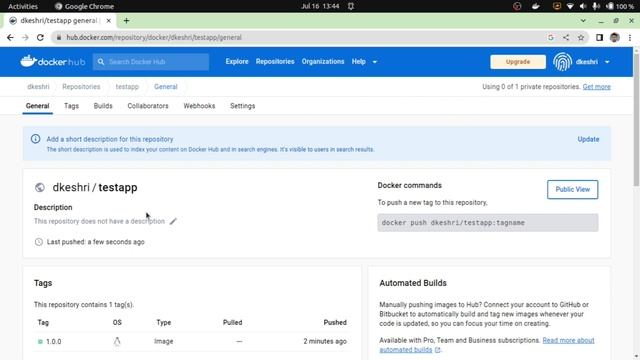The width and height of the screenshot is (640, 360).
Task: Open Organizations in the top navigation
Action: pyautogui.click(x=323, y=62)
